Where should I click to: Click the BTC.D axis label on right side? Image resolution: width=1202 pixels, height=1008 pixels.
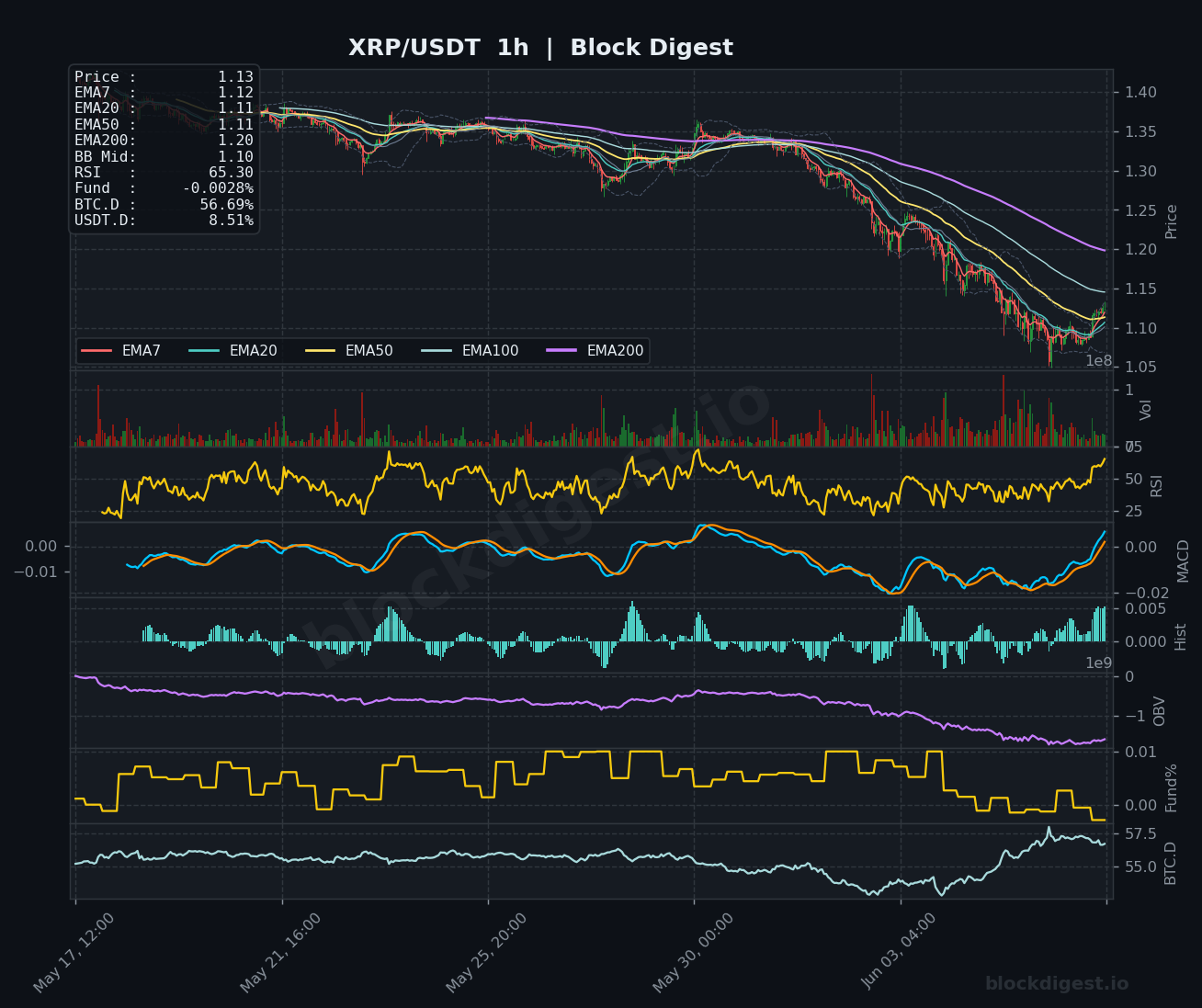[1170, 863]
